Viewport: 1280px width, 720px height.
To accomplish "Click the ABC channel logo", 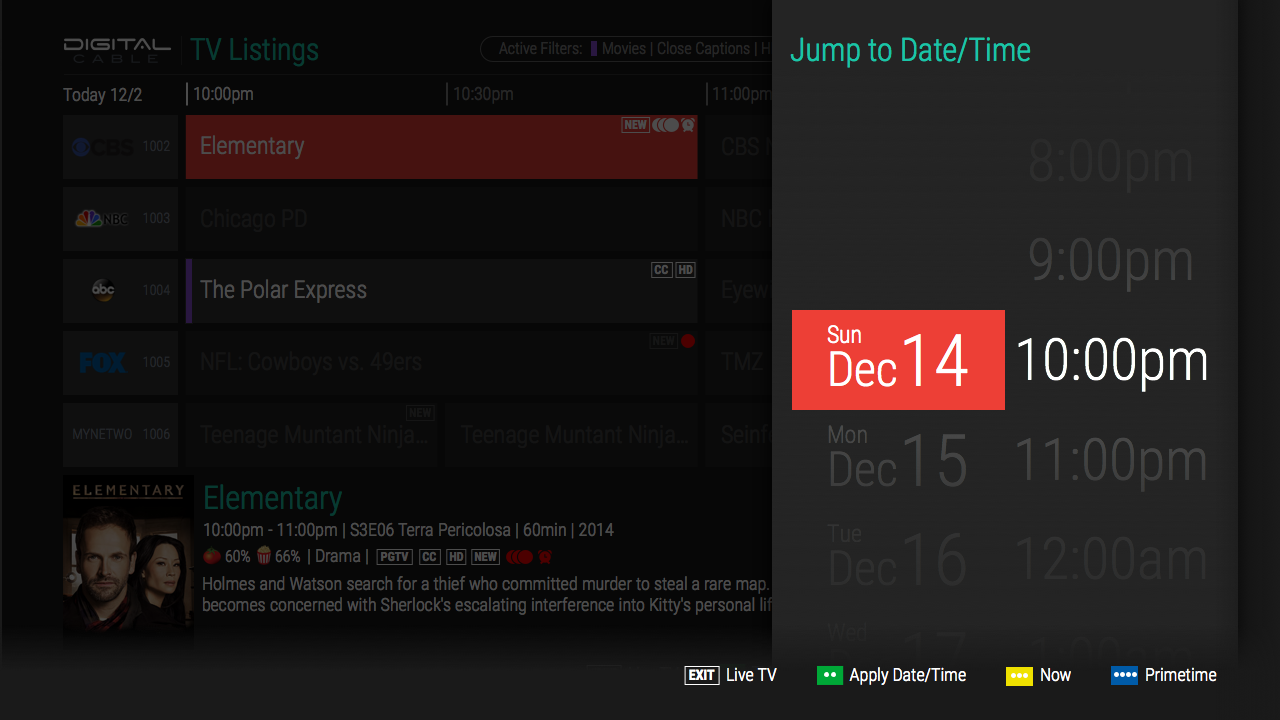I will pyautogui.click(x=103, y=291).
